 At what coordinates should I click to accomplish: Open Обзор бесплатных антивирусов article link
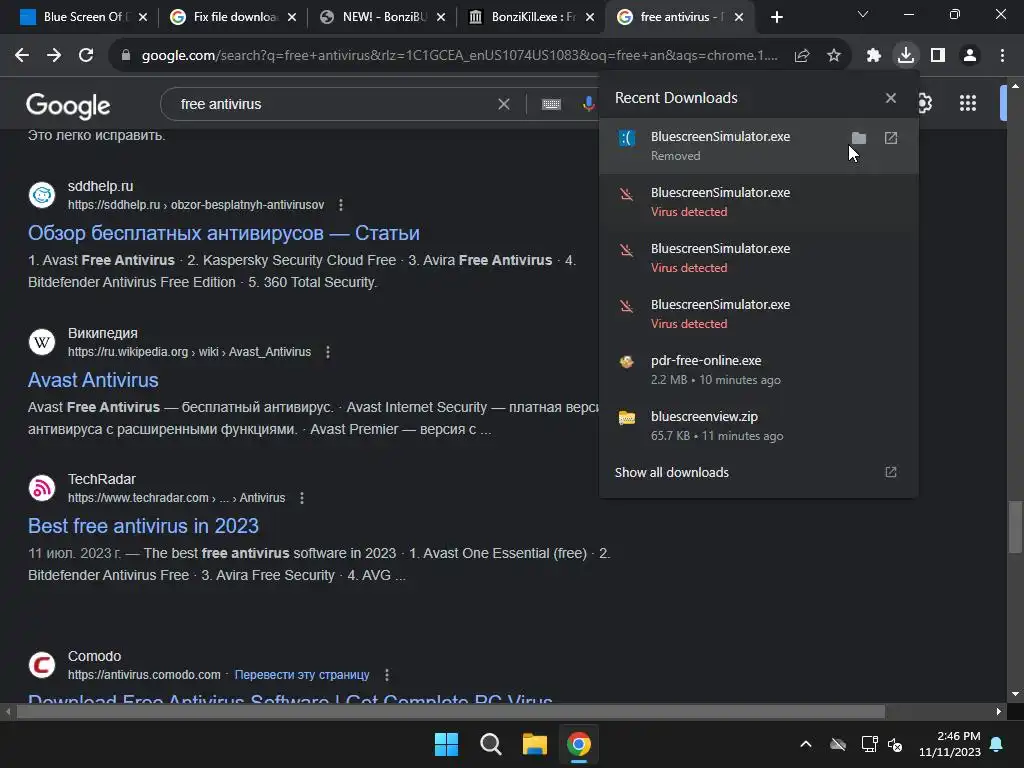coord(223,233)
